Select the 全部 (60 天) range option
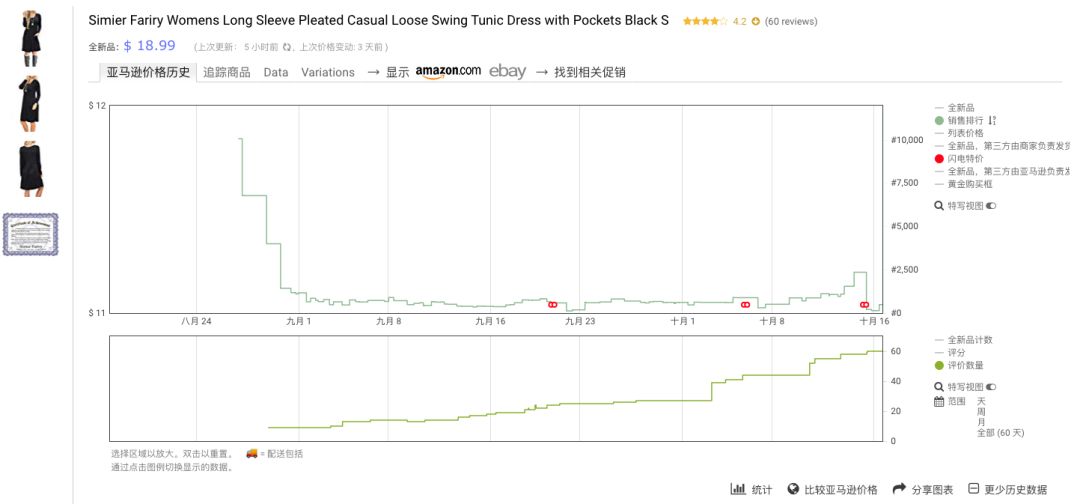 (x=1000, y=433)
